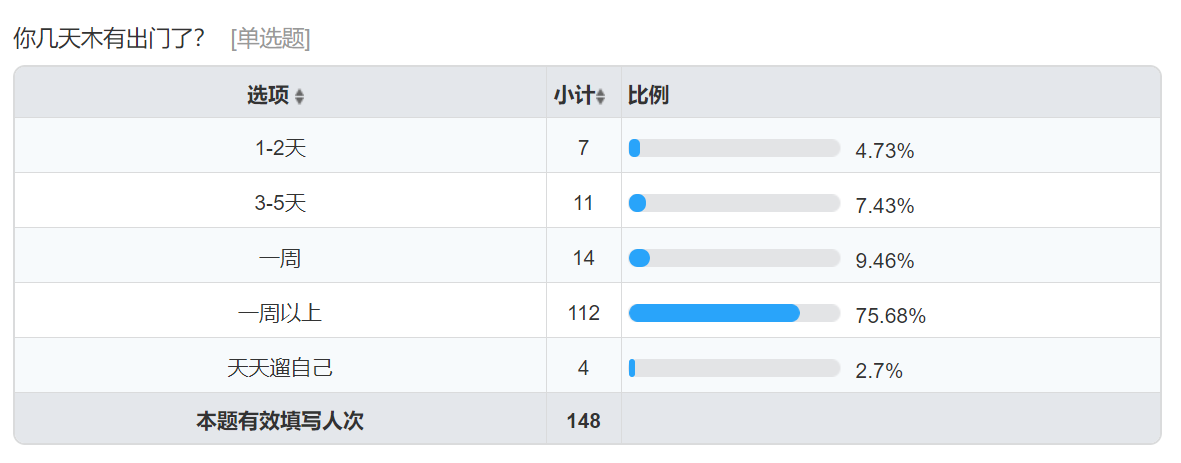Select the 1-2天 option row label
1181x463 pixels.
pos(280,149)
